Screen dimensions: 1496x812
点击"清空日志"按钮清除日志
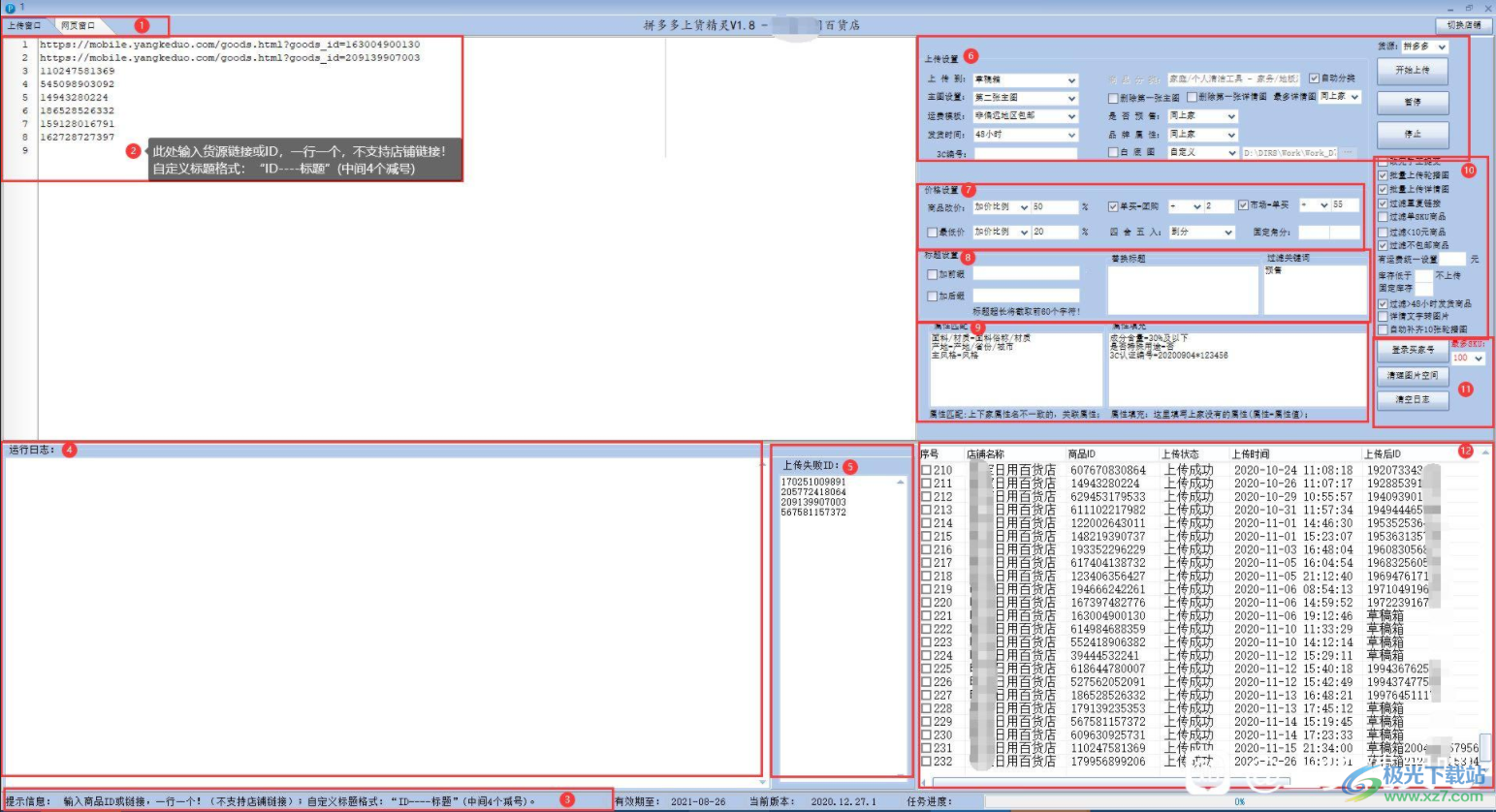click(1413, 399)
